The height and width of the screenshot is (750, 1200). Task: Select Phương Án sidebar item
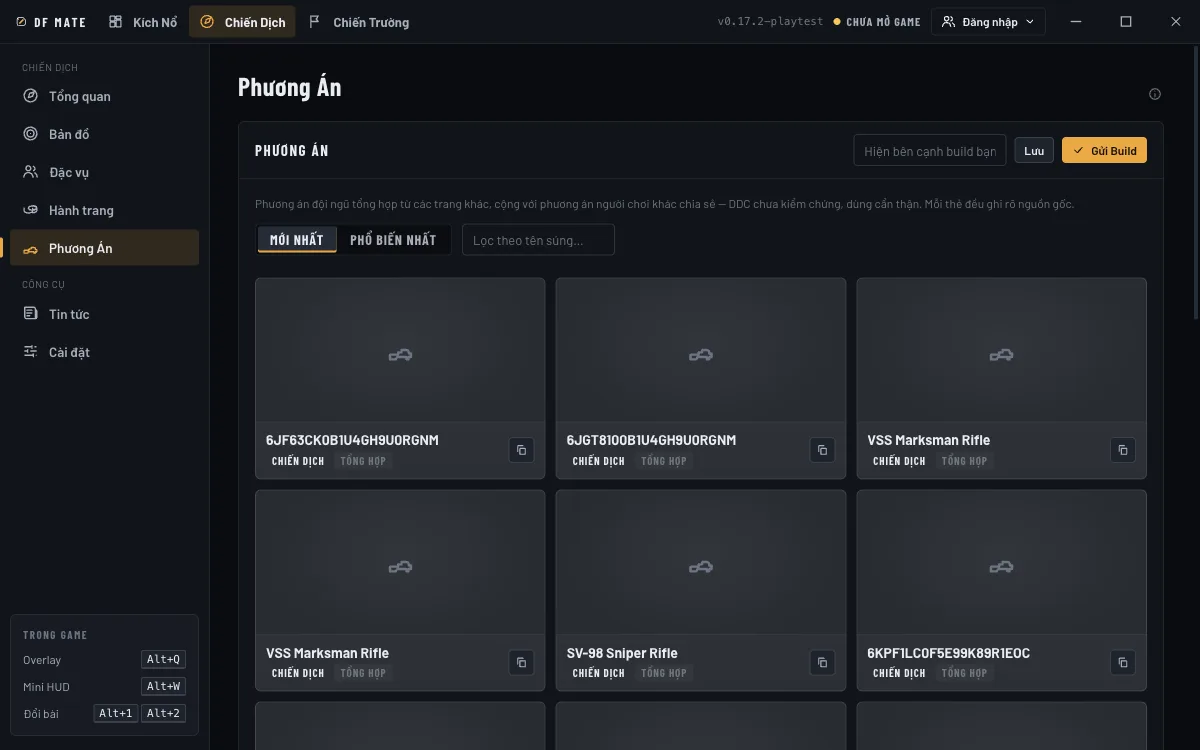point(104,248)
